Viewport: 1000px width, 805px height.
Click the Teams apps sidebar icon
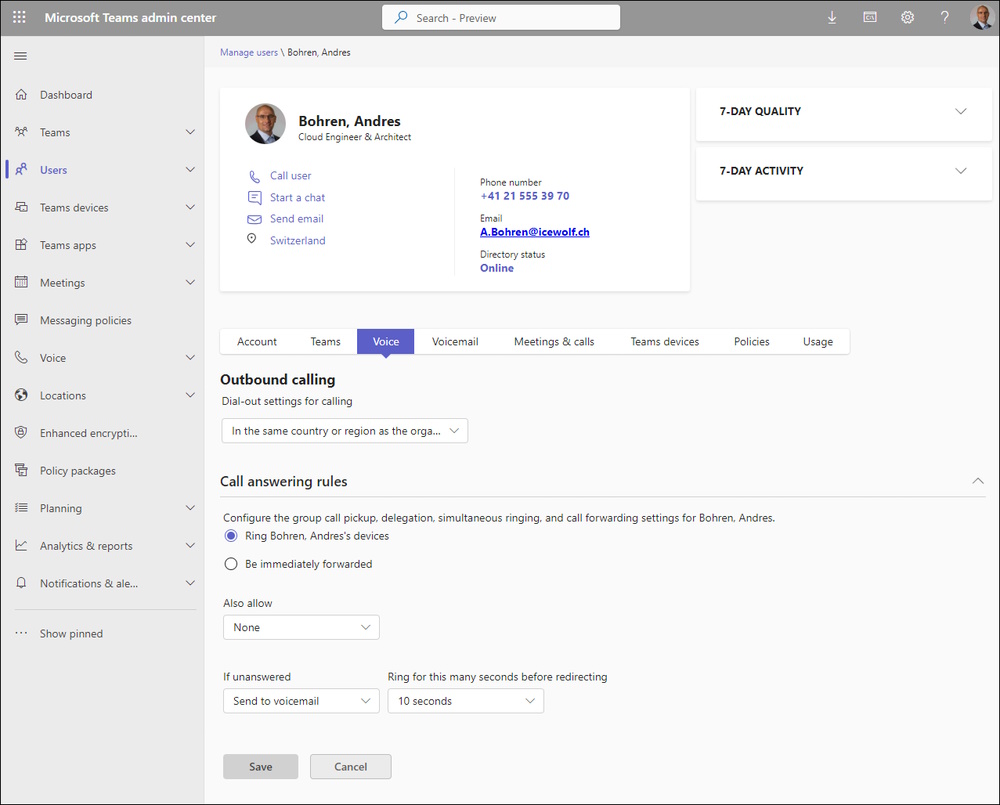[21, 245]
